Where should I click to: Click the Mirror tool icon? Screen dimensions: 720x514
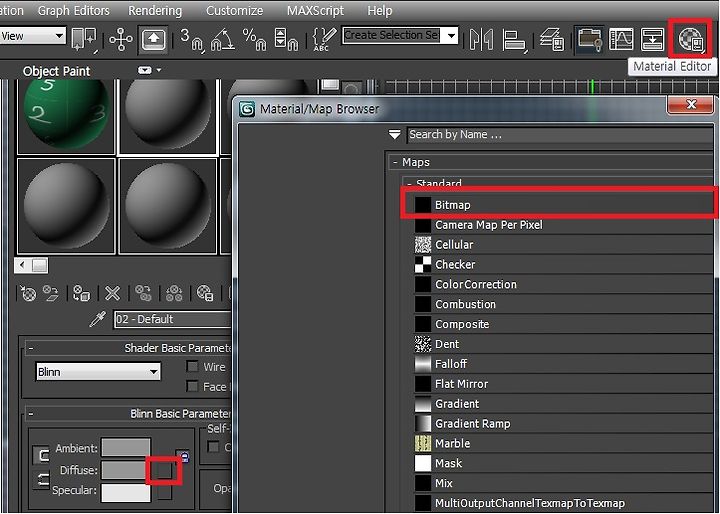[x=482, y=40]
